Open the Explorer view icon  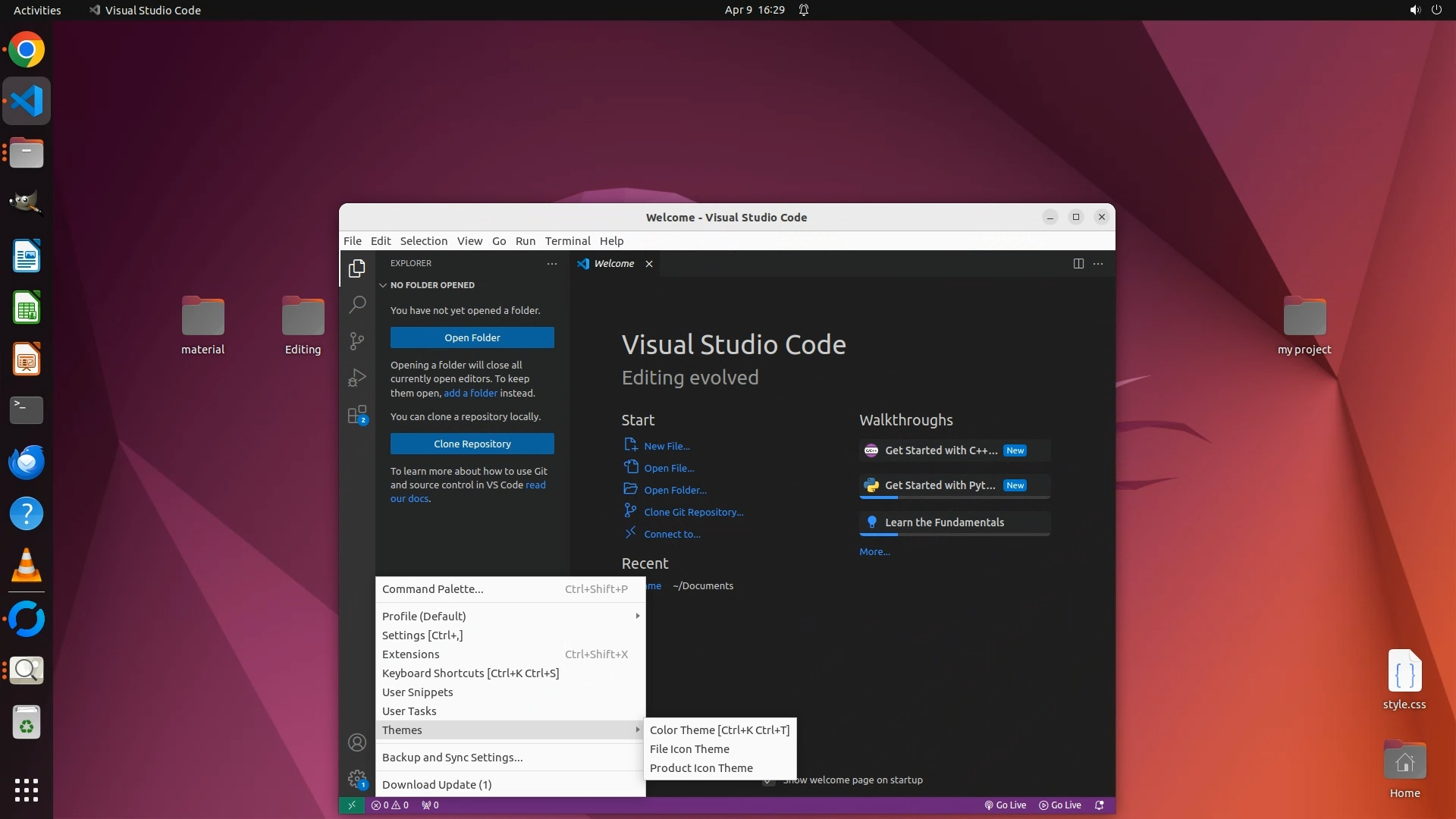(356, 268)
